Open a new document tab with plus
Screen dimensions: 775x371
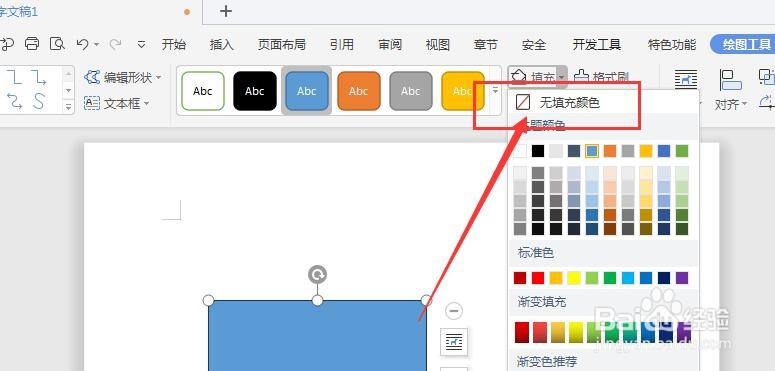tap(226, 11)
